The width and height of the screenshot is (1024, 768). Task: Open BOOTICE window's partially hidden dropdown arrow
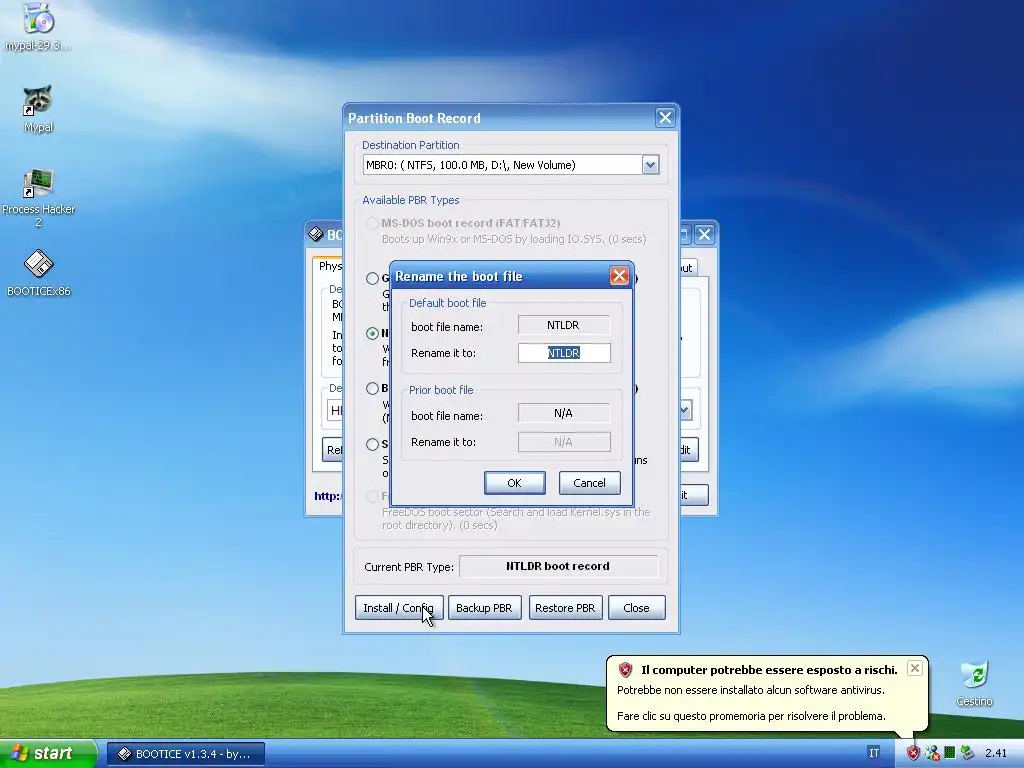684,410
